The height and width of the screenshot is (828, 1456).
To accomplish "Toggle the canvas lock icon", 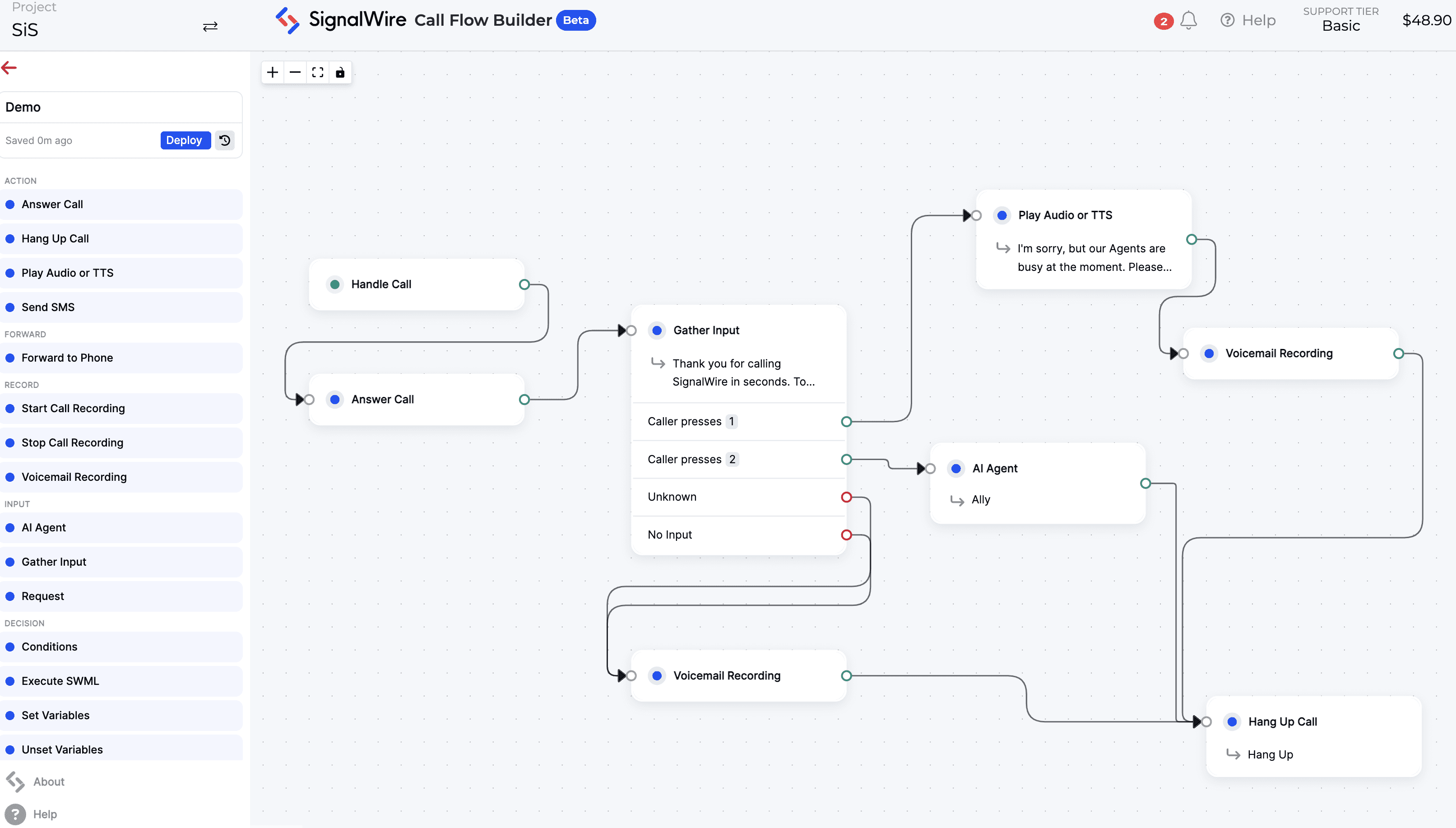I will point(340,72).
